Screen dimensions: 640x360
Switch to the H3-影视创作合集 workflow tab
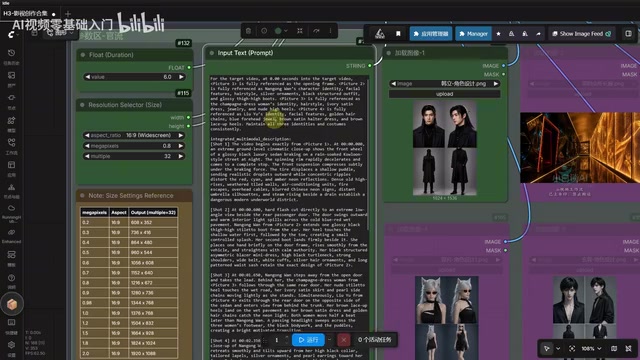point(28,13)
